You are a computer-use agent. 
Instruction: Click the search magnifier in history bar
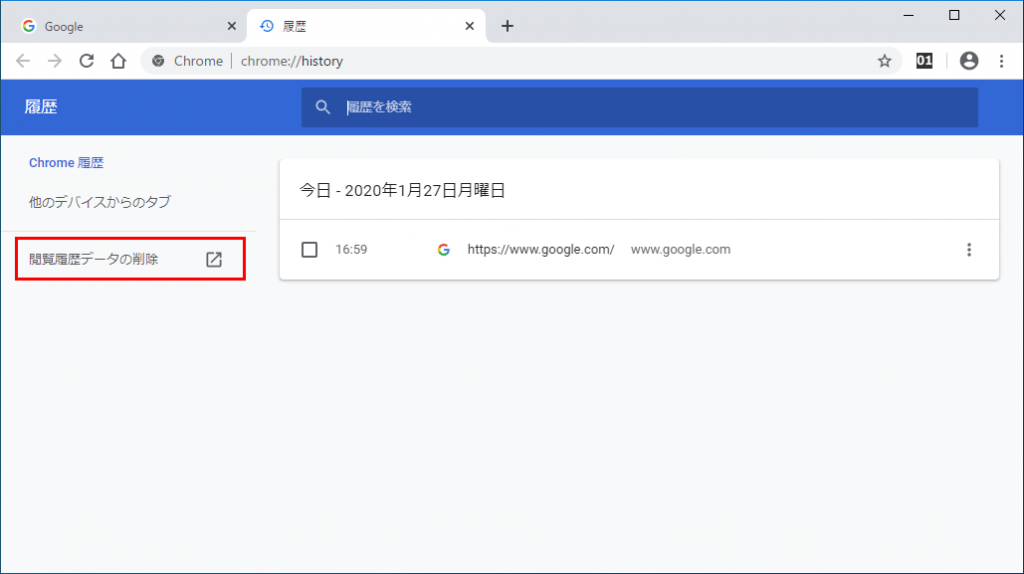tap(323, 107)
